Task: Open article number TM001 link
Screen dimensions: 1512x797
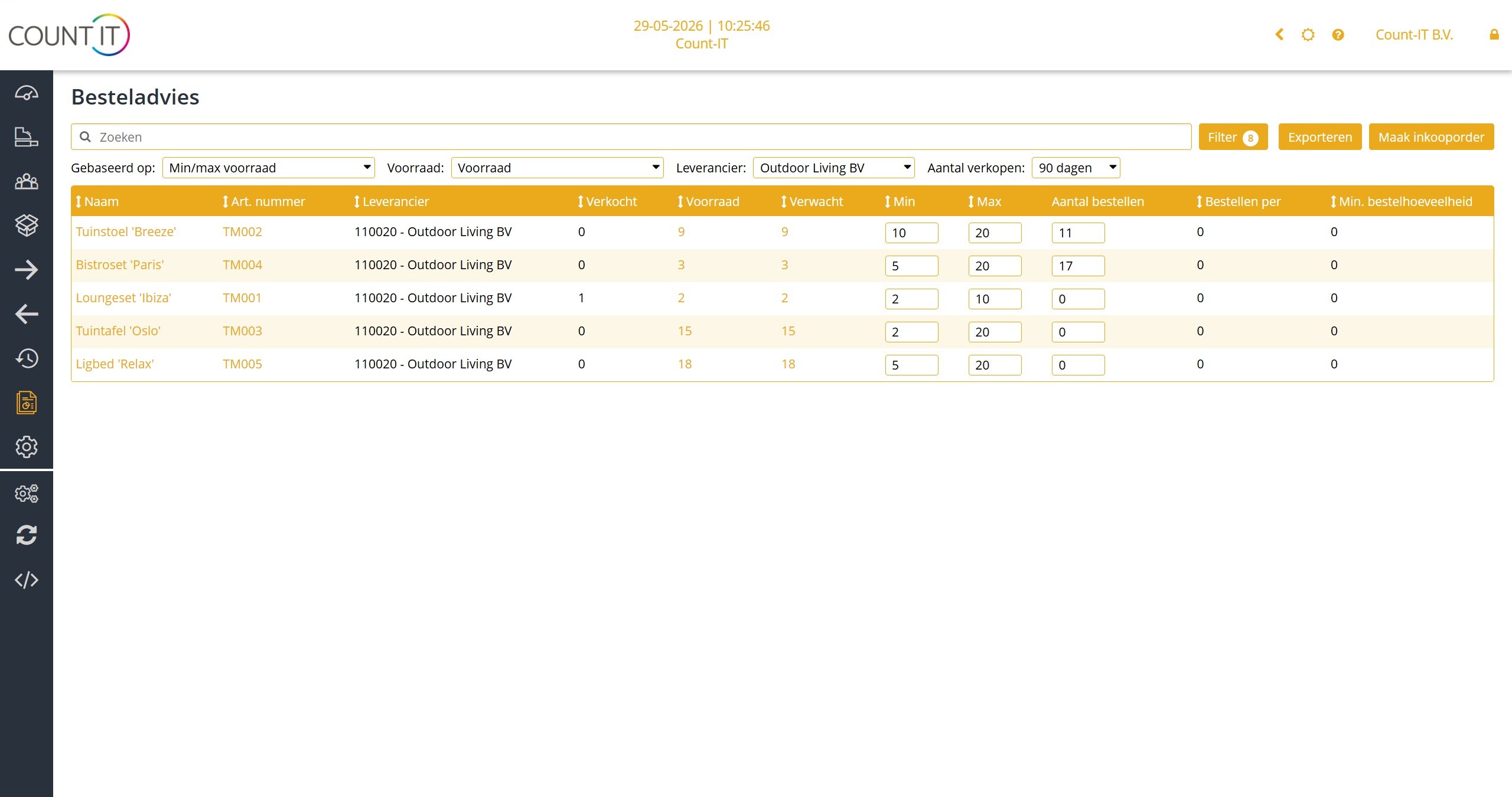Action: click(x=242, y=298)
